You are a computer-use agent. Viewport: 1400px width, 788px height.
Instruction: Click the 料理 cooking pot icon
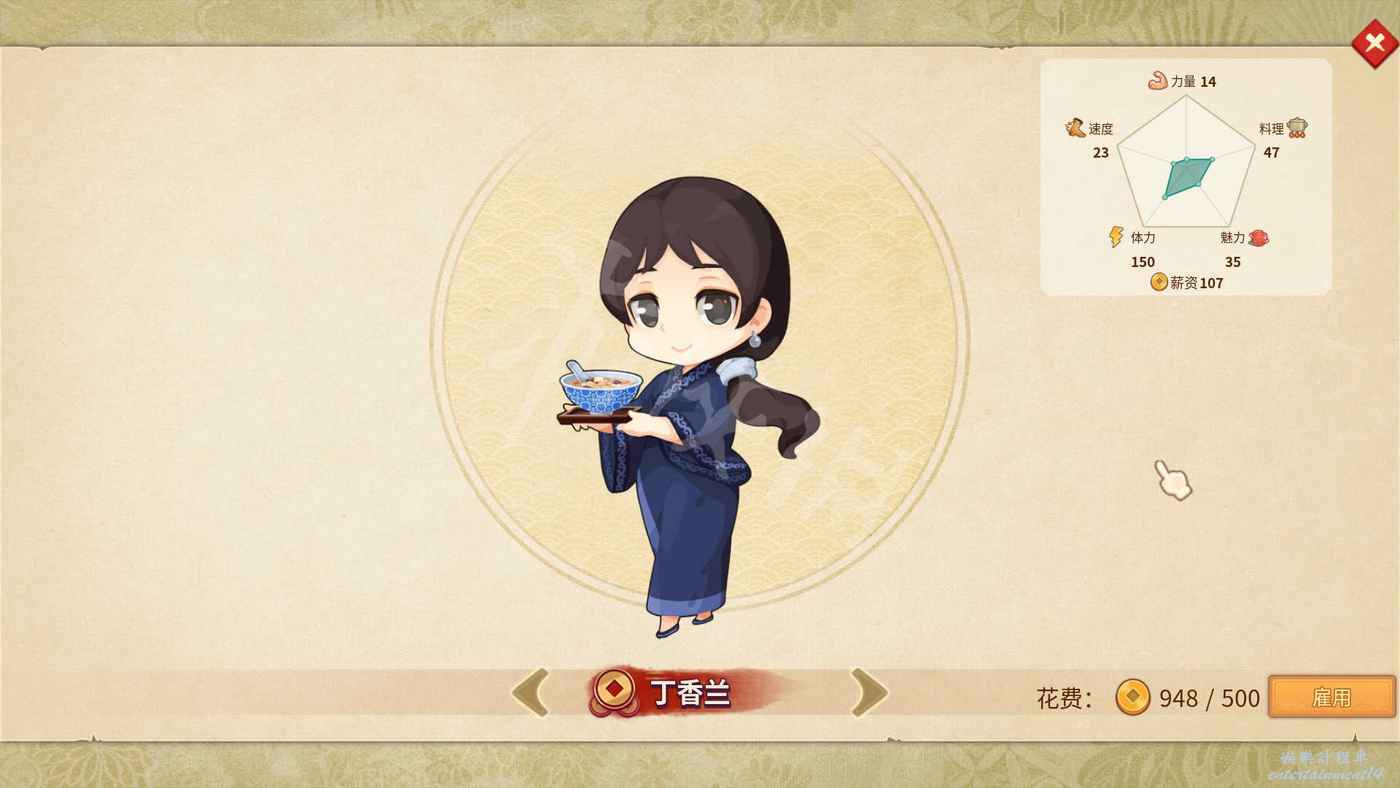point(1297,128)
